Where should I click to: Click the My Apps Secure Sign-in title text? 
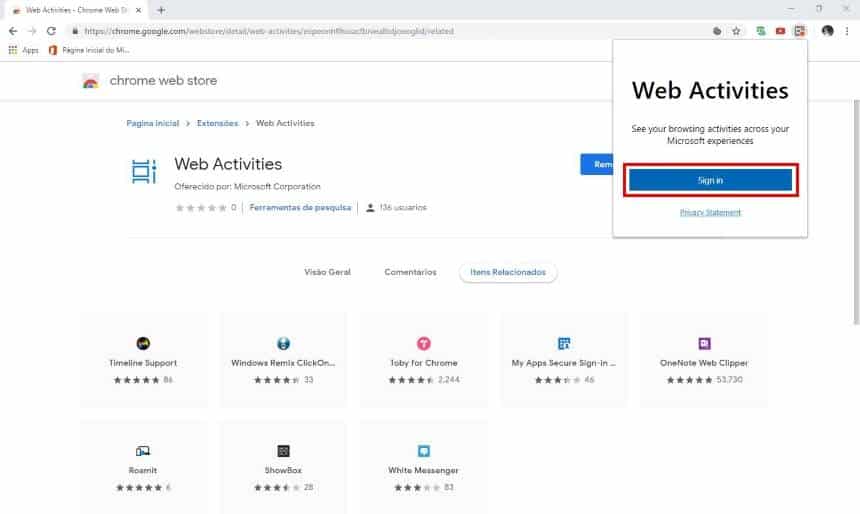564,363
